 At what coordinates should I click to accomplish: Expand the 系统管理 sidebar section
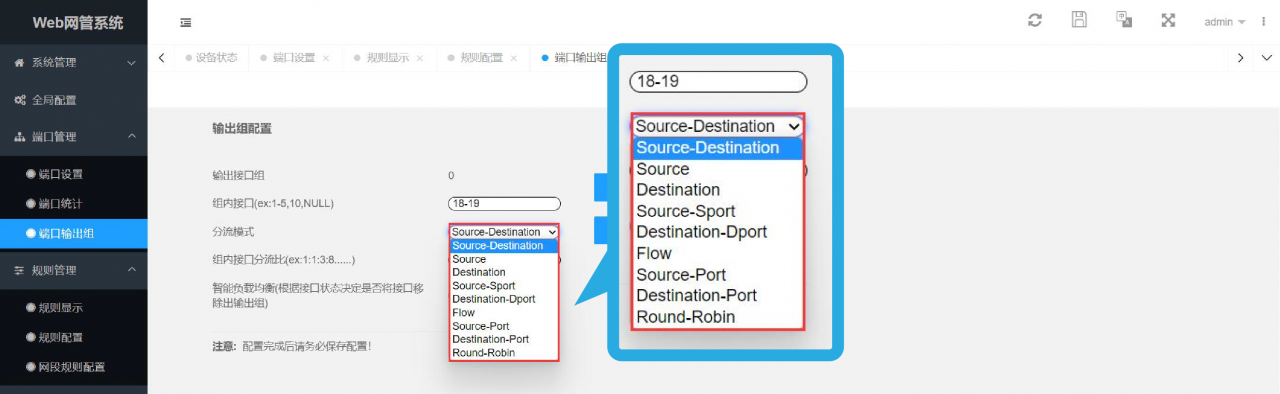click(x=73, y=62)
